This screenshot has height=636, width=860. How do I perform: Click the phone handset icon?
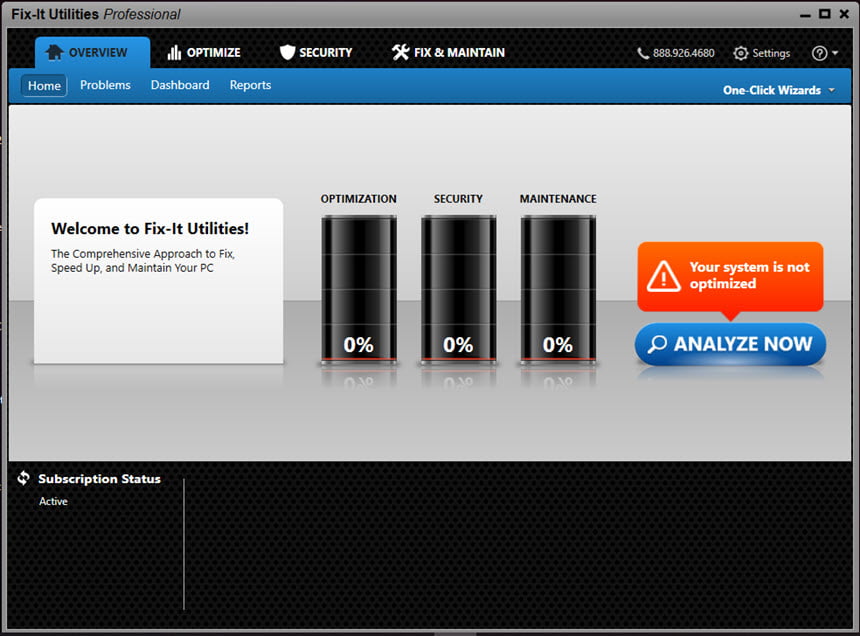(643, 53)
